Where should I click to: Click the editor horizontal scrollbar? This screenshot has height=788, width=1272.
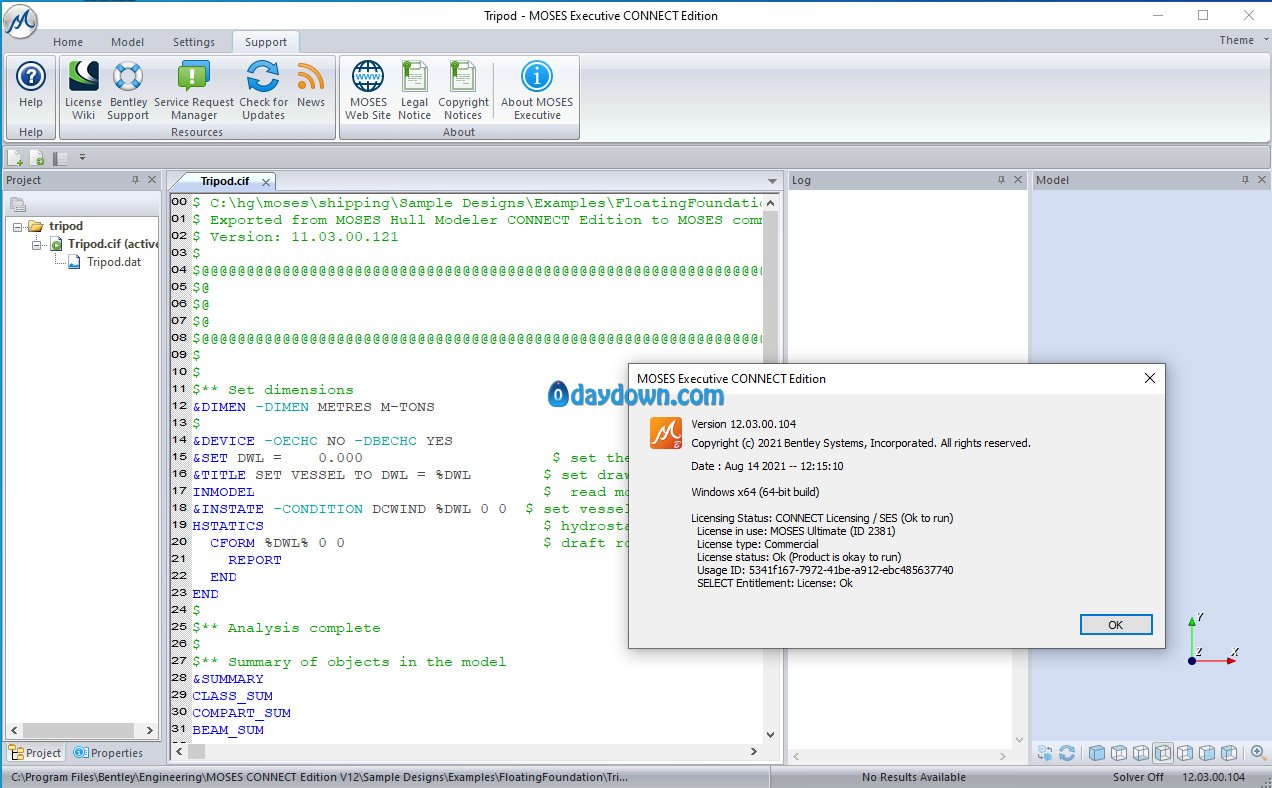(x=468, y=751)
